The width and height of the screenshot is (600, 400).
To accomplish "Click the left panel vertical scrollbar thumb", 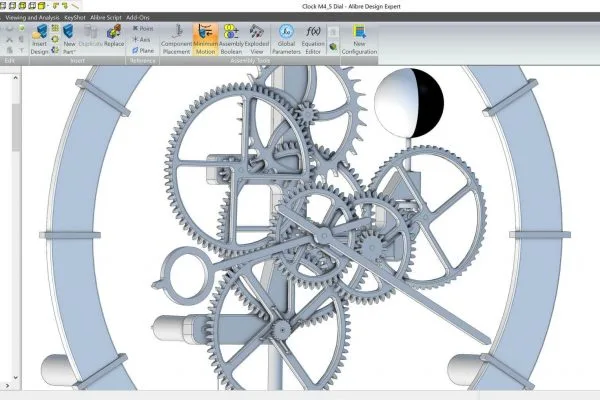I will point(16,126).
